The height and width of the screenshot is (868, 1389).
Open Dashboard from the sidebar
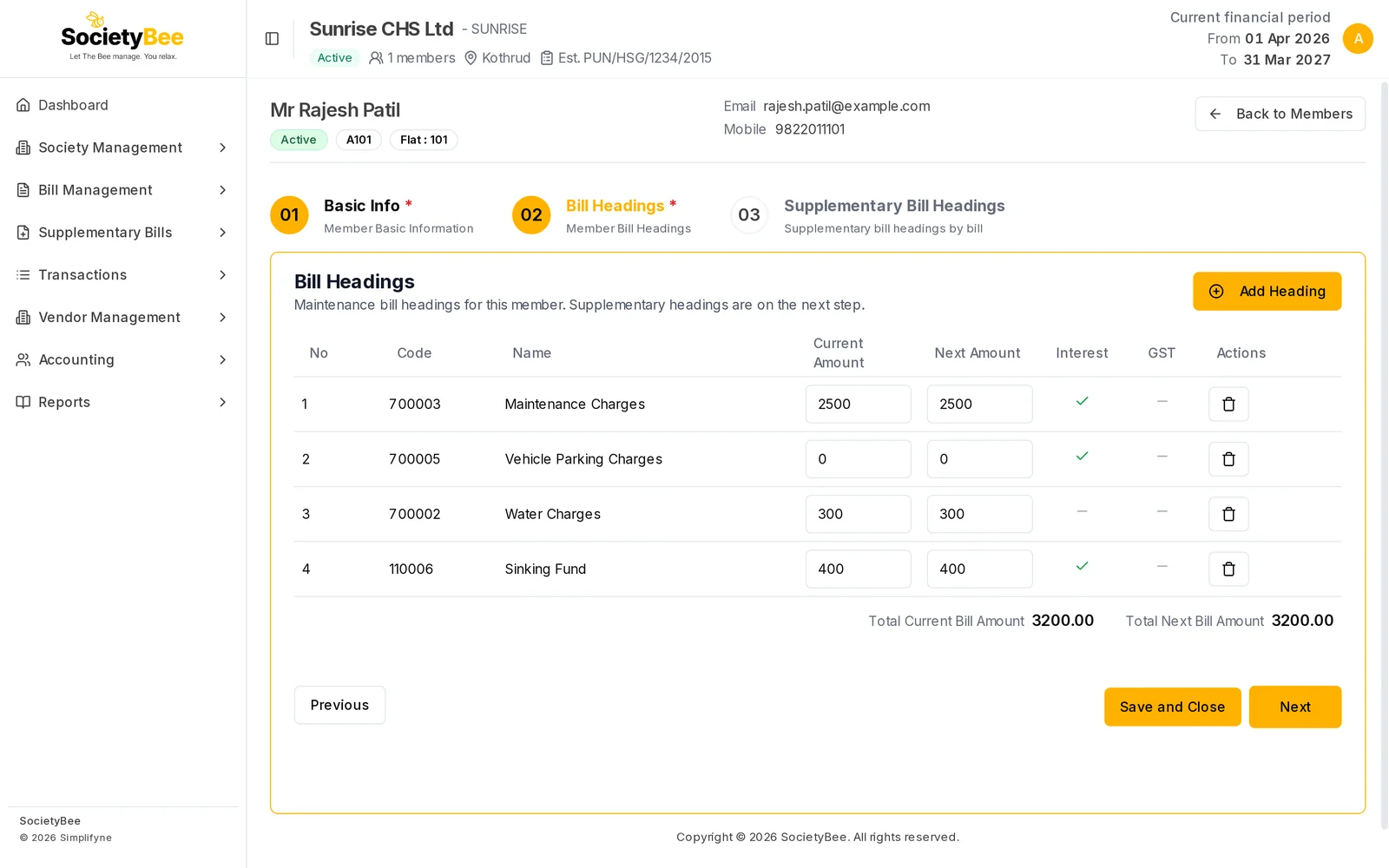(x=122, y=105)
